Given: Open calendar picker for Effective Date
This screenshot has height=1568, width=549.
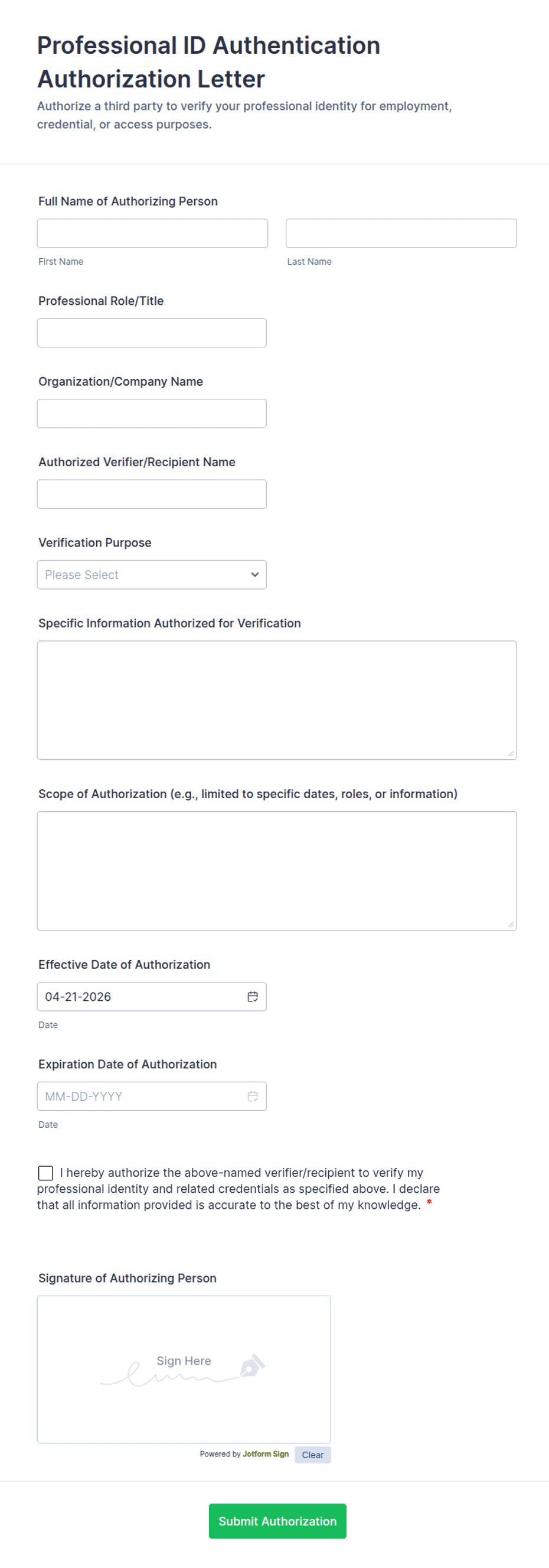Looking at the screenshot, I should tap(253, 997).
